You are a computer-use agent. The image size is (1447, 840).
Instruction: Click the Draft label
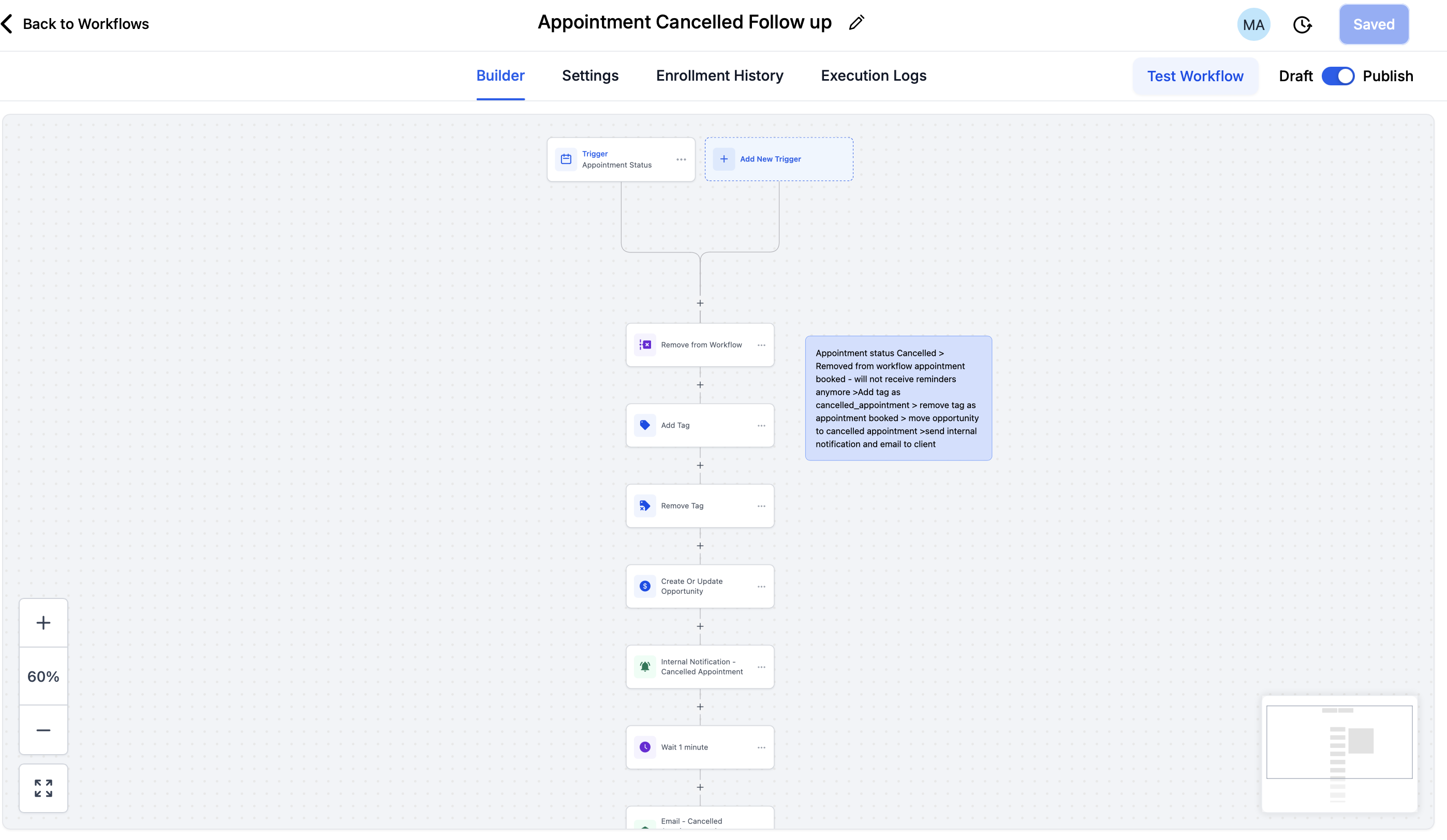point(1295,76)
